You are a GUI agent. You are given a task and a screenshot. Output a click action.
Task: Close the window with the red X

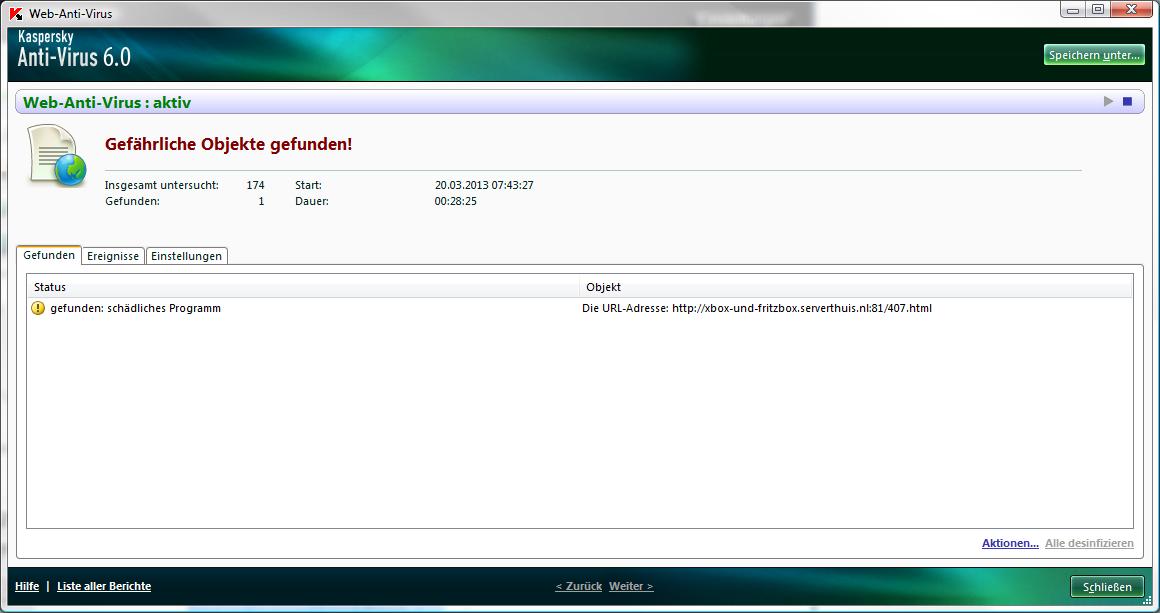[1131, 10]
